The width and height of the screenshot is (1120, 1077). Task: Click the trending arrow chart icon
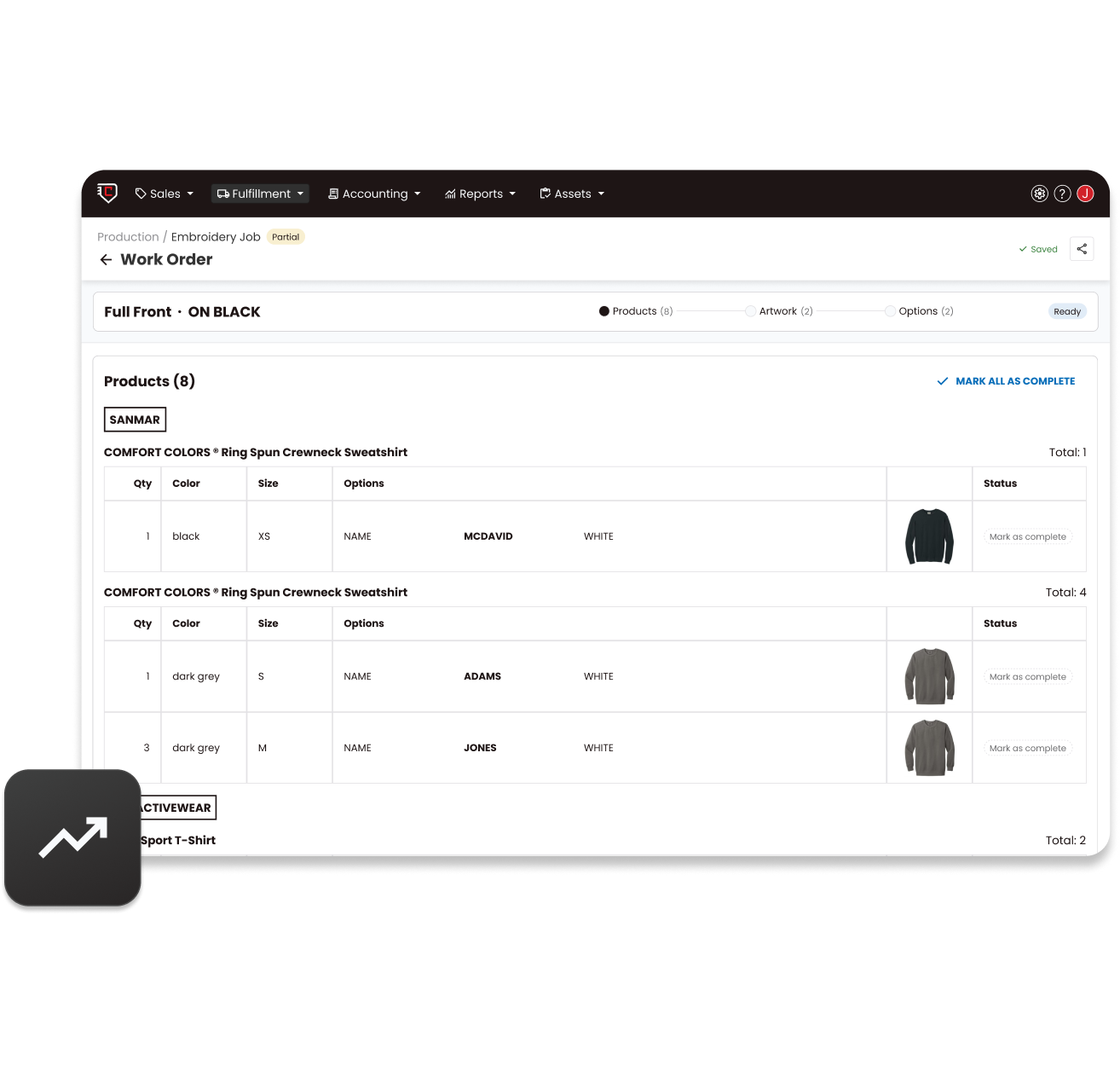tap(72, 837)
